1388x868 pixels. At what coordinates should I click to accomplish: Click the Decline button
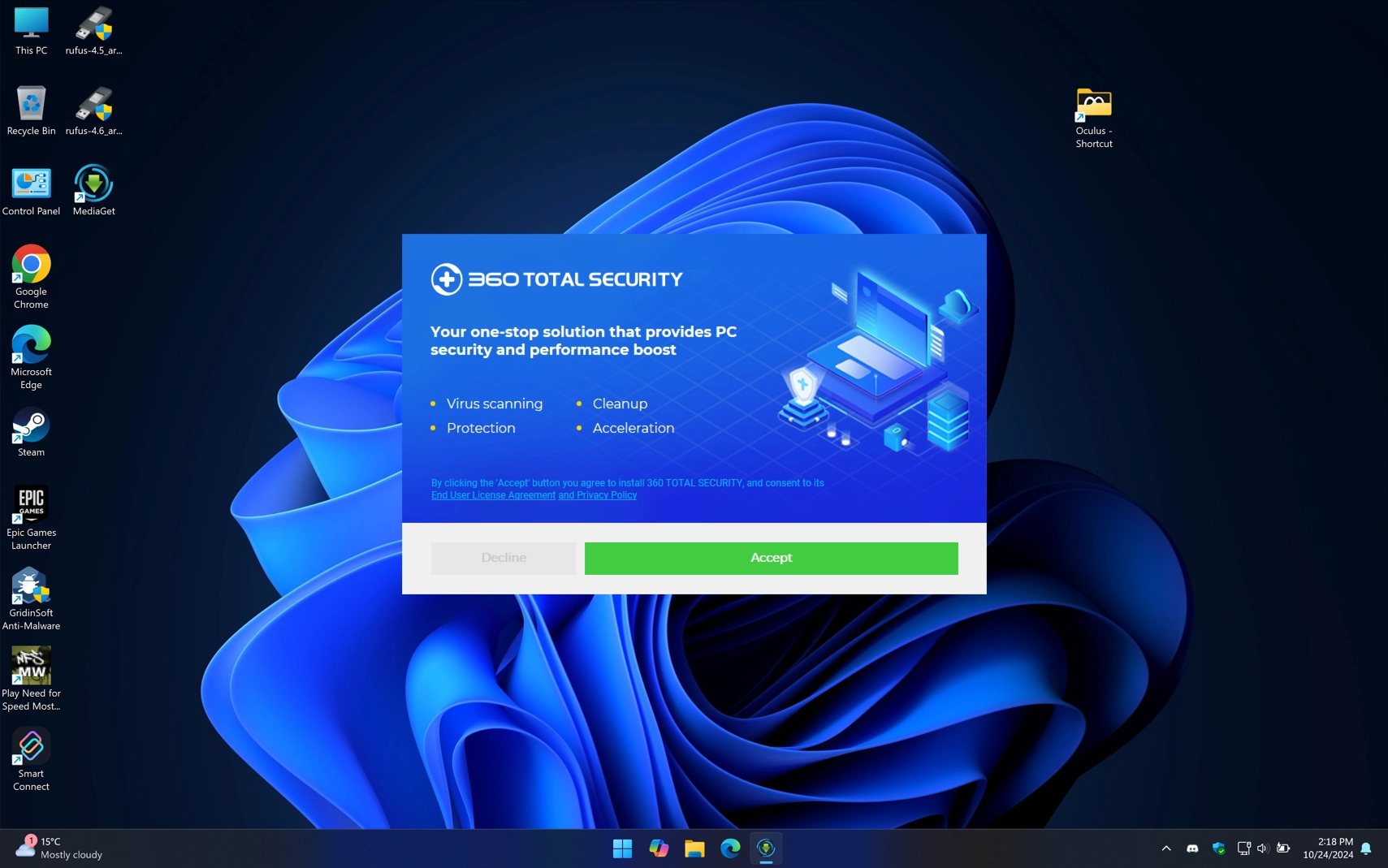tap(503, 558)
